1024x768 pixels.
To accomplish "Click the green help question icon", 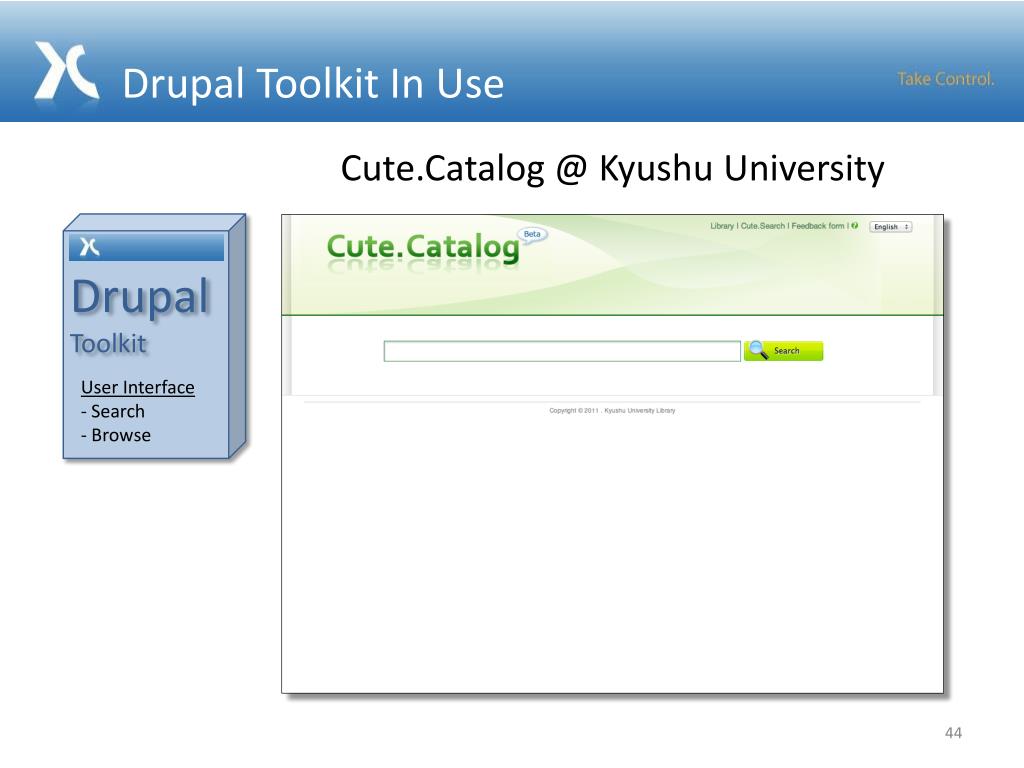I will (854, 226).
